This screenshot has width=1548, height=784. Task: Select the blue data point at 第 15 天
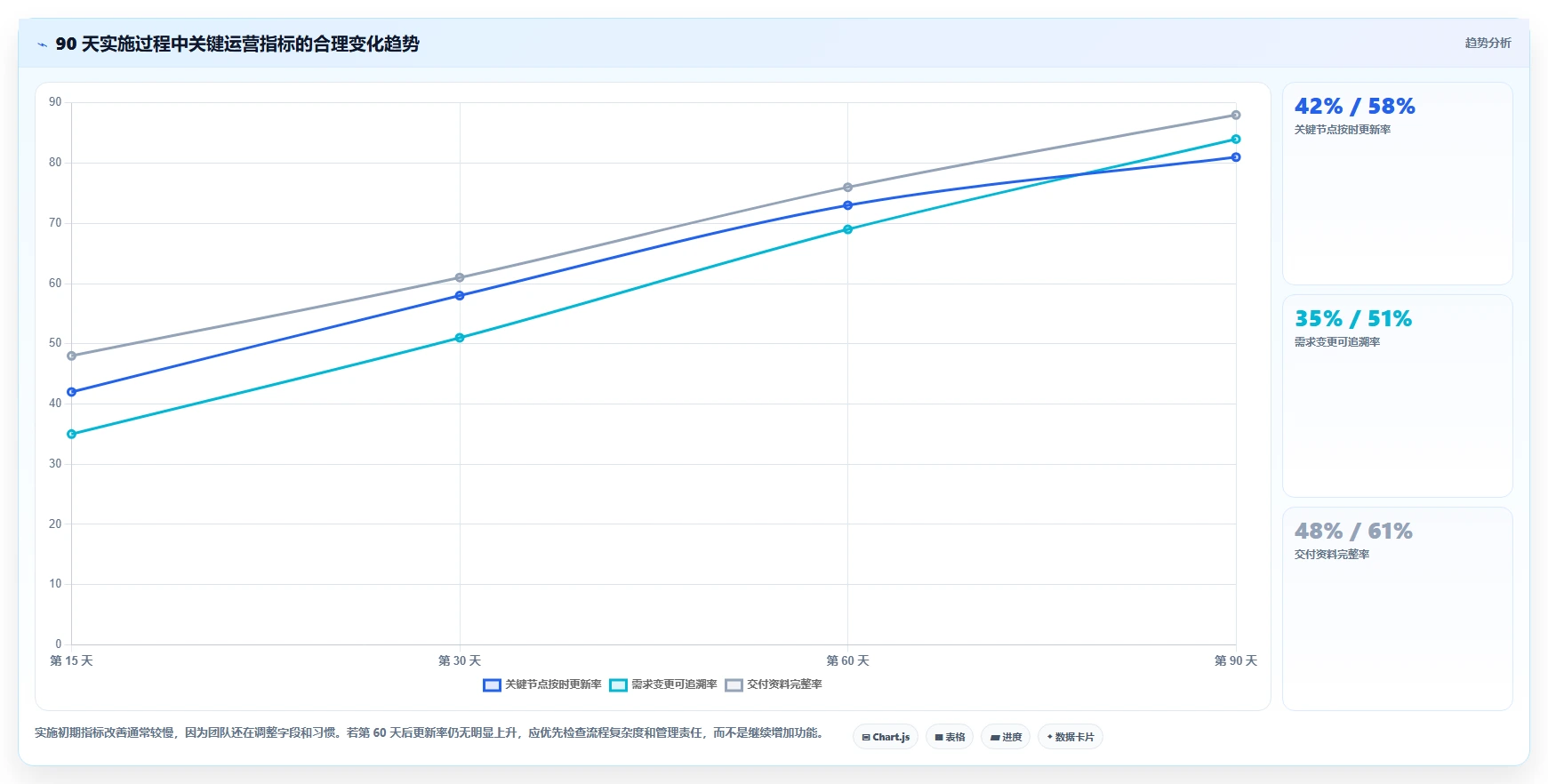(71, 392)
